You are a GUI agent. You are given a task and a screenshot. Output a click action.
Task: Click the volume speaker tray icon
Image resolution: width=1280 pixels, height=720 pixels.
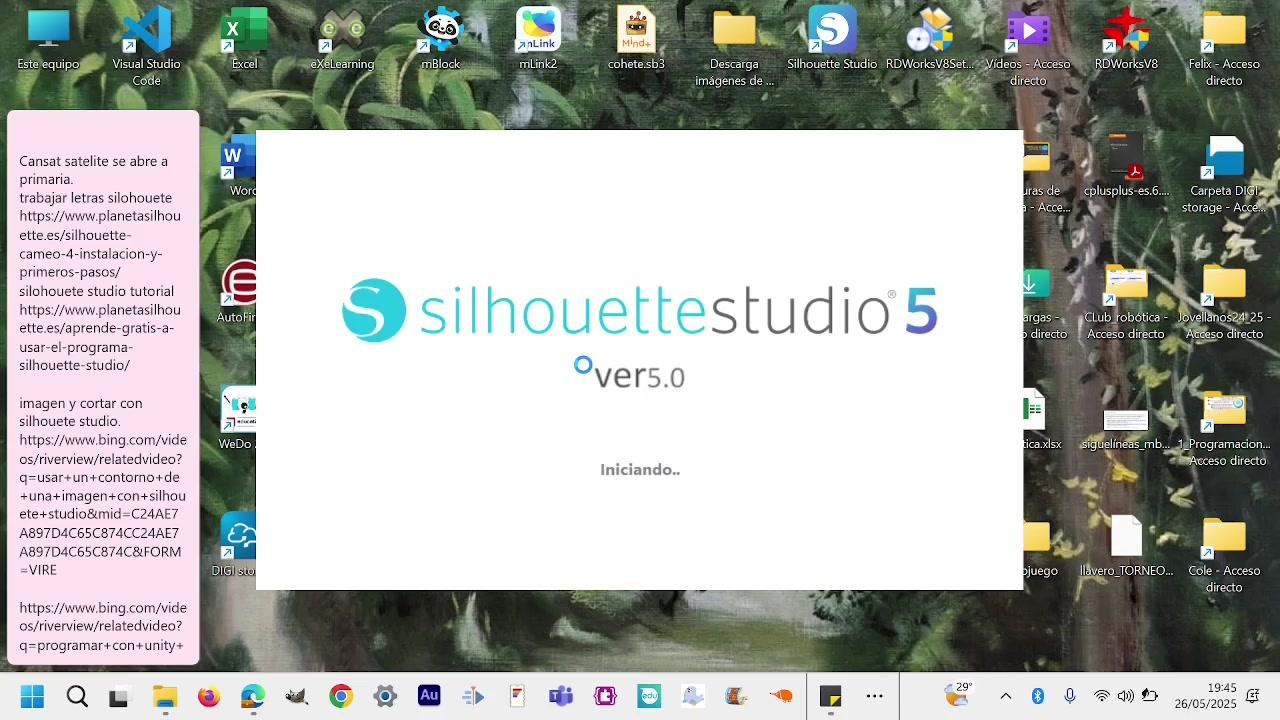pyautogui.click(x=1126, y=696)
